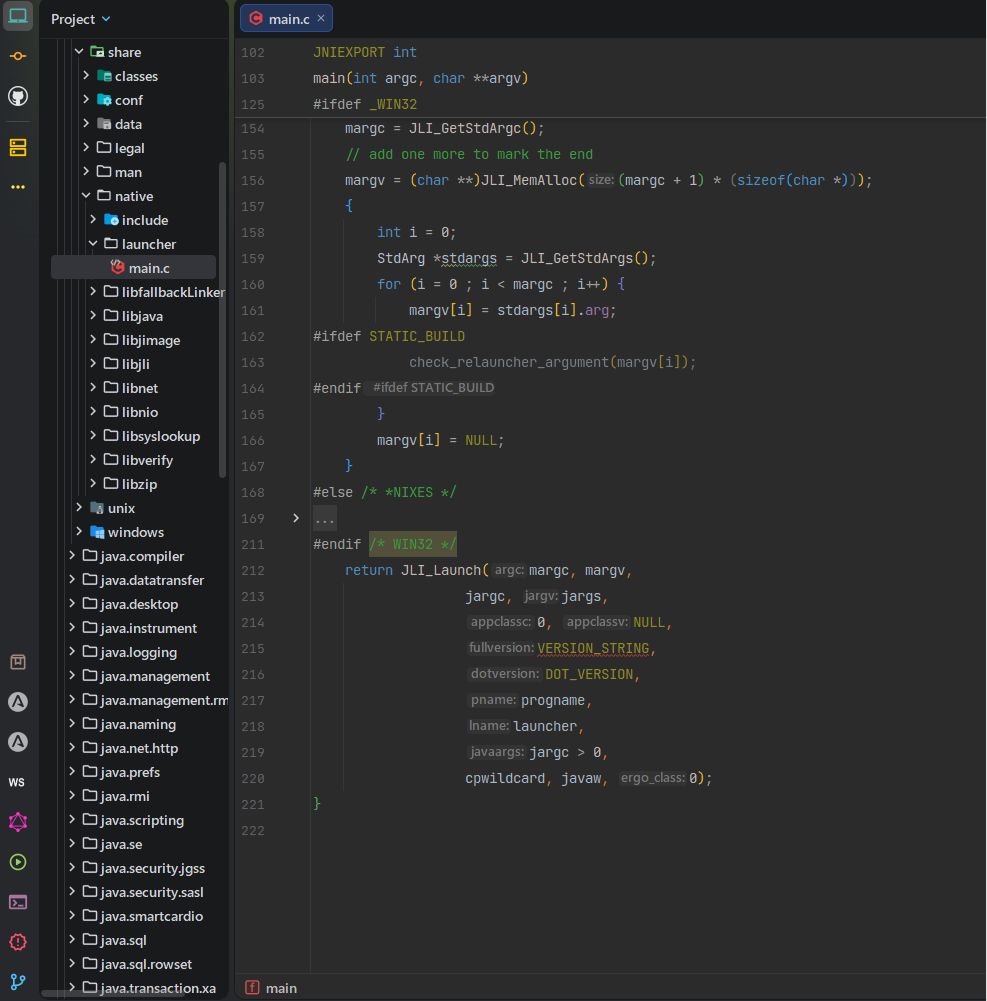Click the JLI_Launch call on line 212

click(x=441, y=571)
